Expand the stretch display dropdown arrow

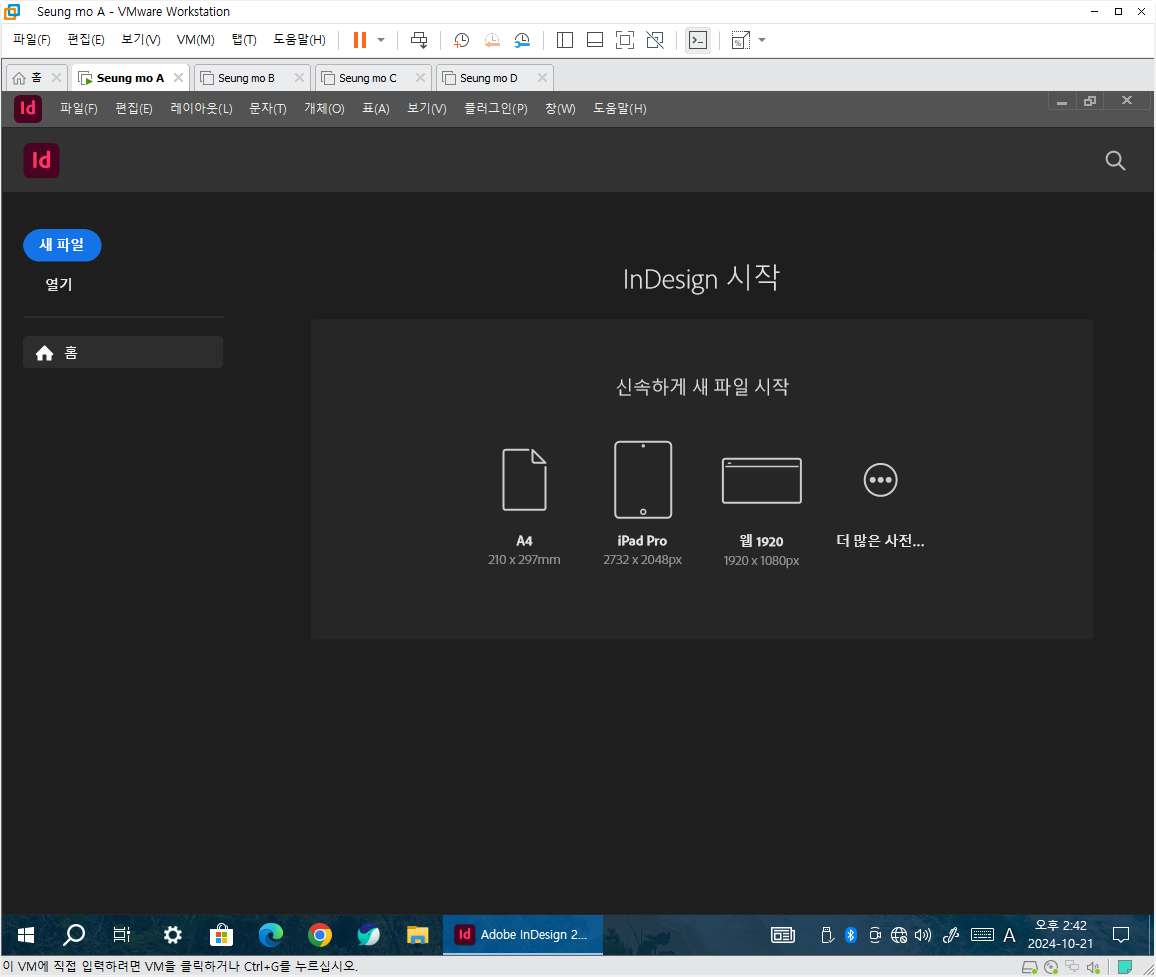(762, 40)
